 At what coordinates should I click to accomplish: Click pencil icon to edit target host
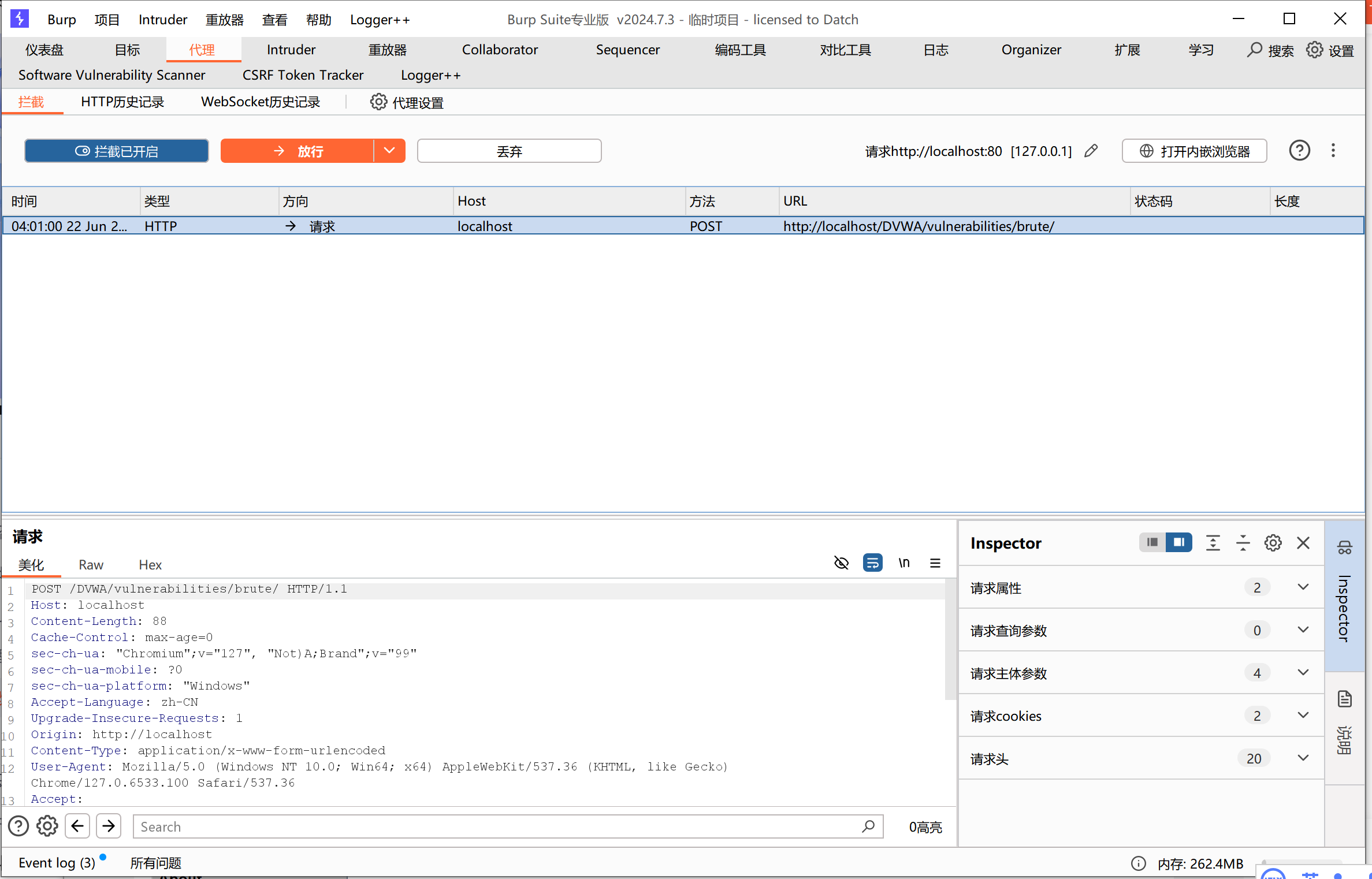1091,151
